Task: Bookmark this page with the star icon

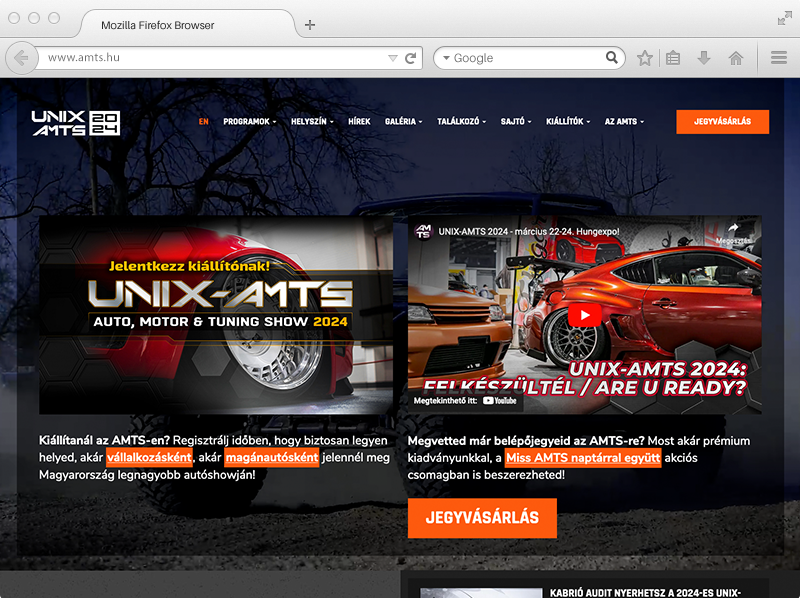Action: tap(645, 58)
